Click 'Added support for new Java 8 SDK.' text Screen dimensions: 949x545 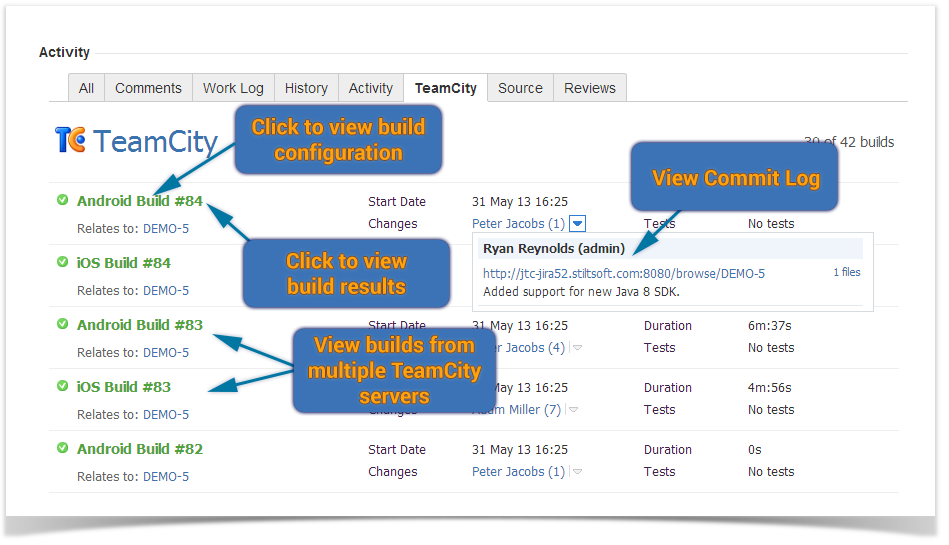pos(581,292)
